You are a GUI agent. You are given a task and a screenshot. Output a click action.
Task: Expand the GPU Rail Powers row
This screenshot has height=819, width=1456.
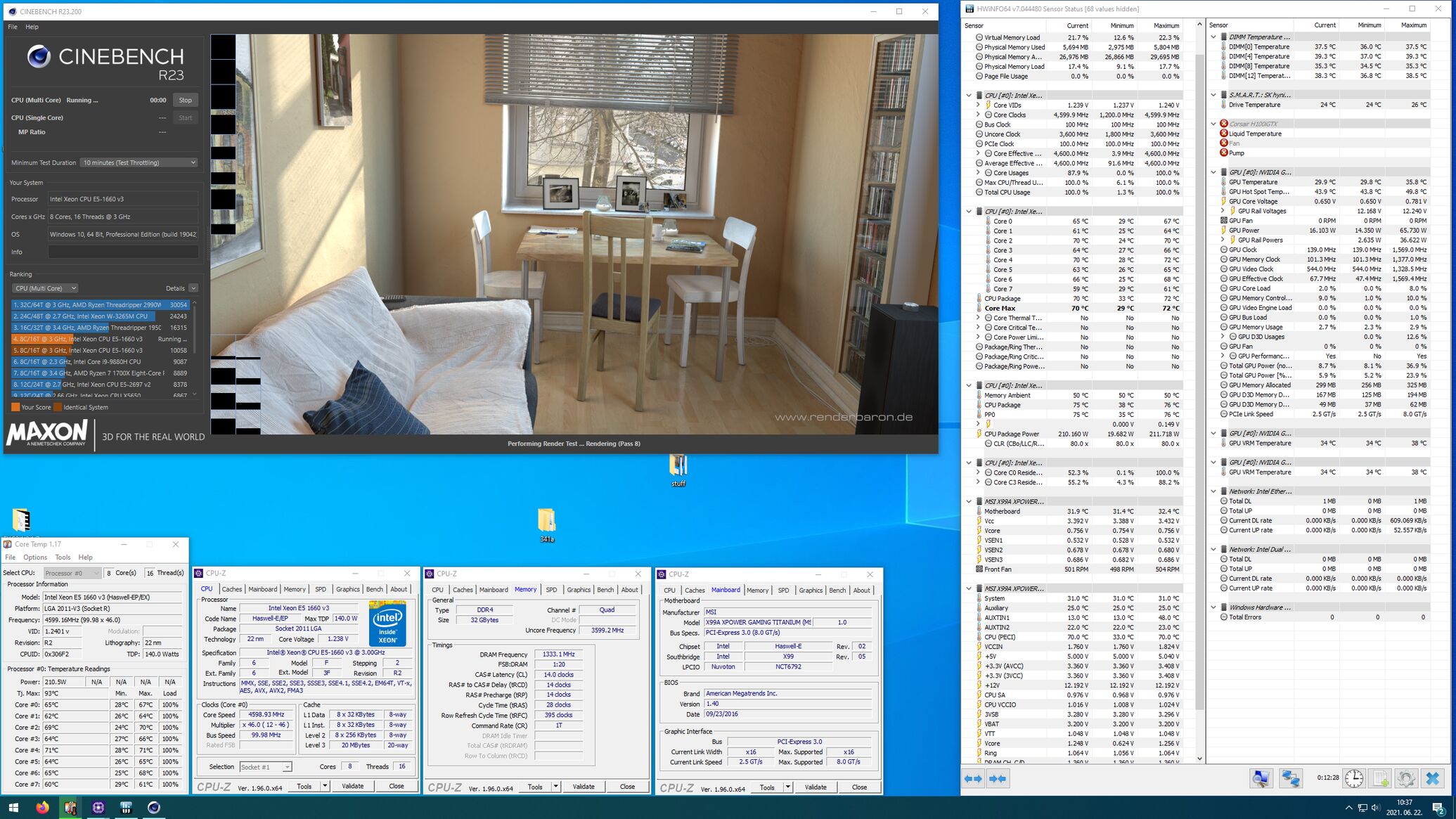[1223, 240]
